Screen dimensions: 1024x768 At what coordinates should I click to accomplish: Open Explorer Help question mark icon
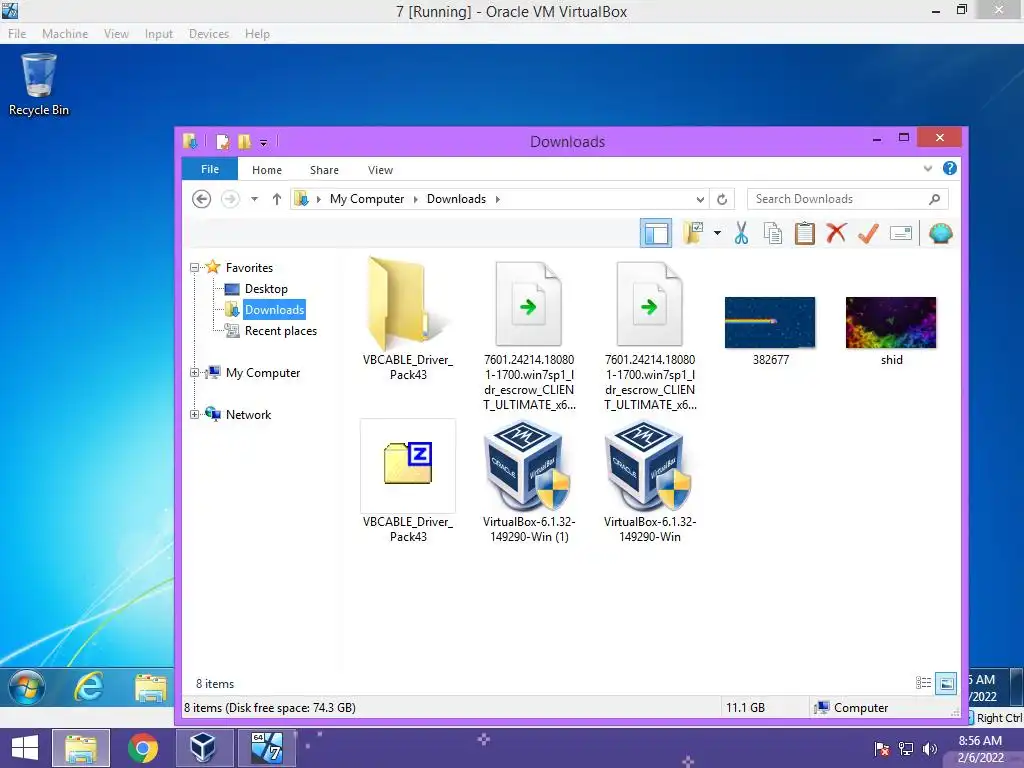pyautogui.click(x=950, y=168)
